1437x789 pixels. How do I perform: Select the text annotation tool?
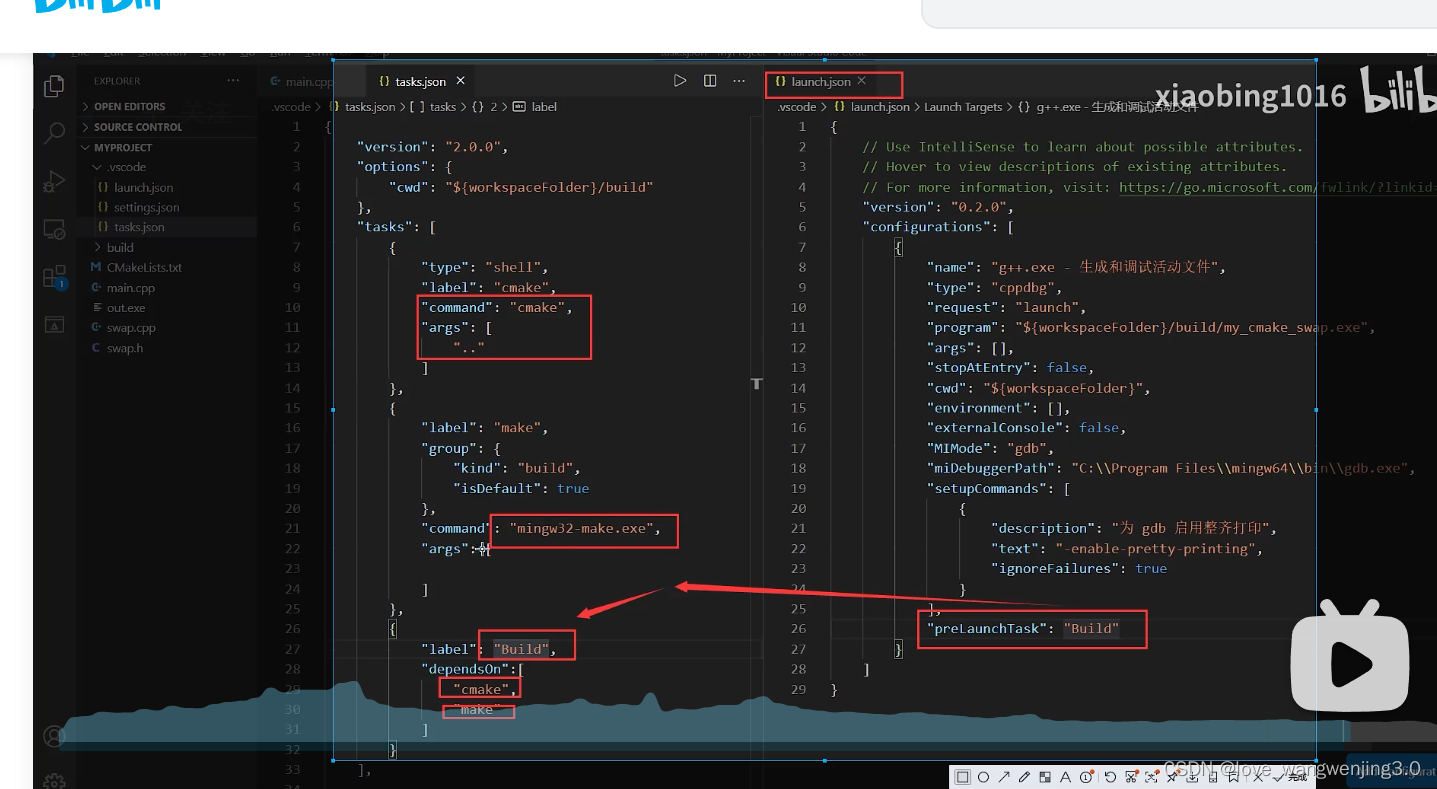point(1066,777)
